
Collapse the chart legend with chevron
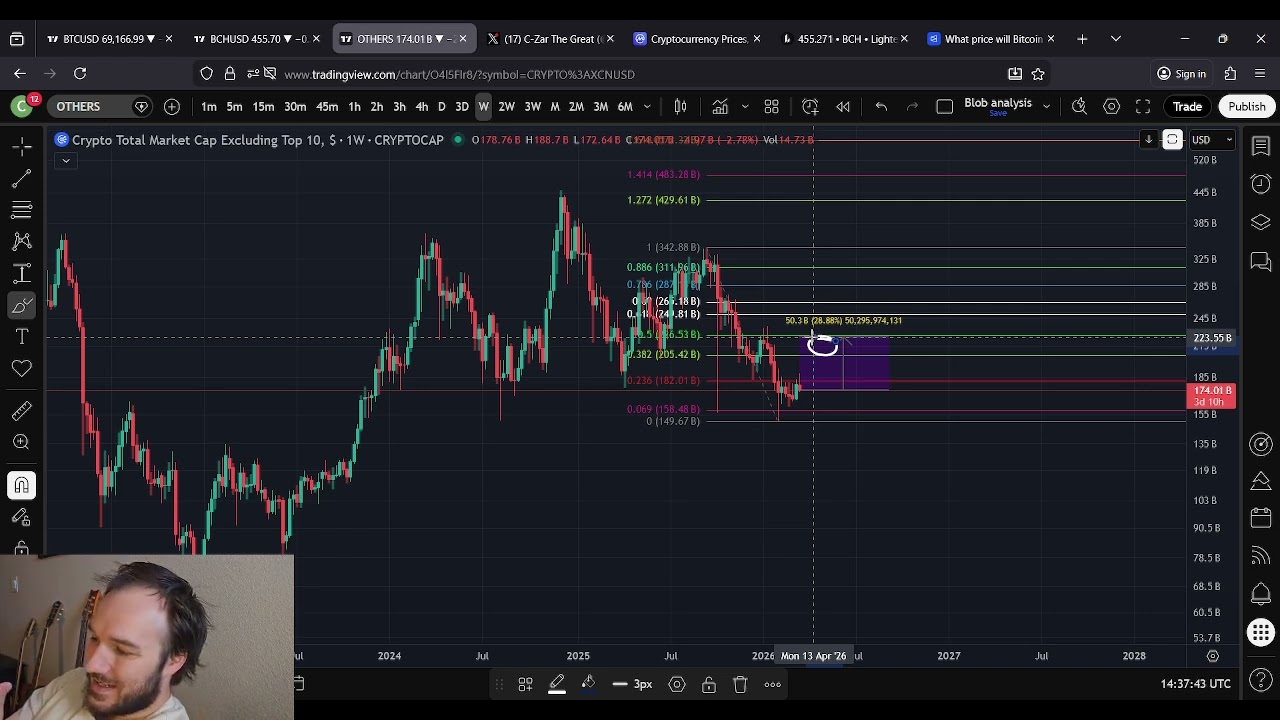coord(65,160)
